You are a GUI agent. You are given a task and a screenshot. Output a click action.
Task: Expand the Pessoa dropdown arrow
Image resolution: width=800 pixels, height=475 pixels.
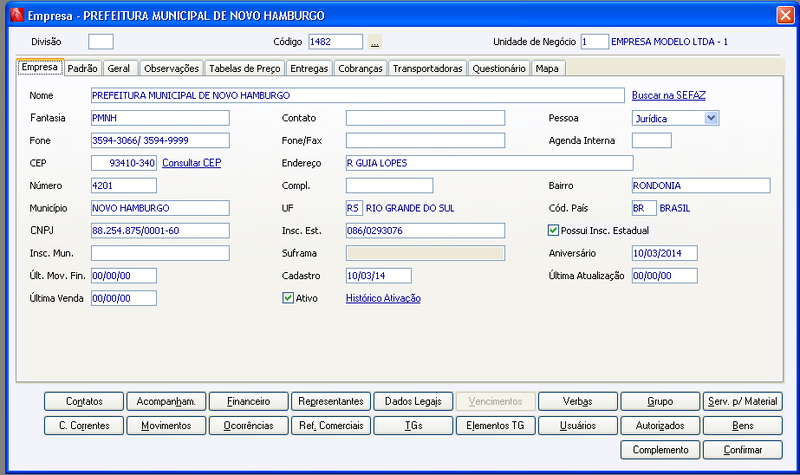[x=711, y=118]
